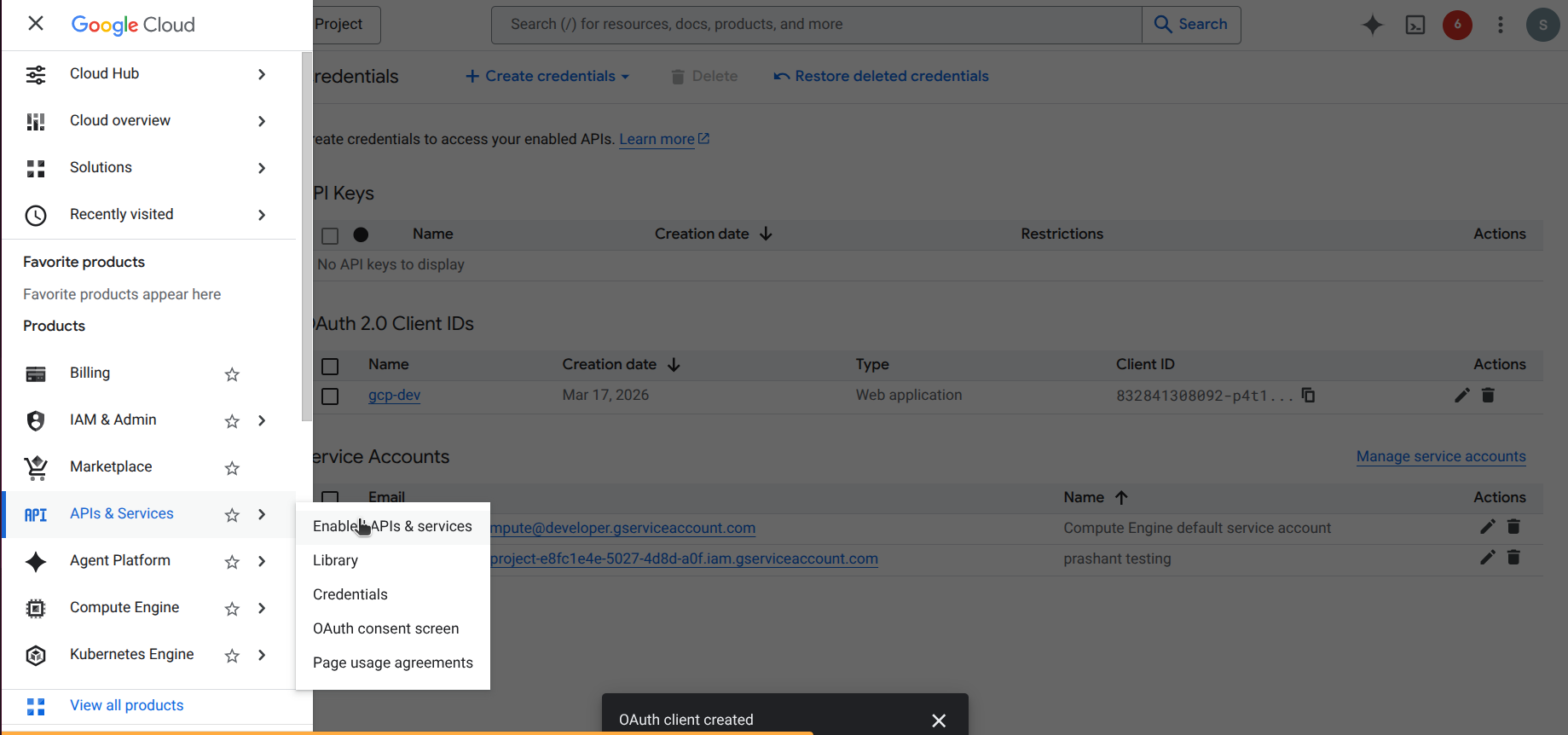Open notifications badge showing 6

[x=1458, y=25]
